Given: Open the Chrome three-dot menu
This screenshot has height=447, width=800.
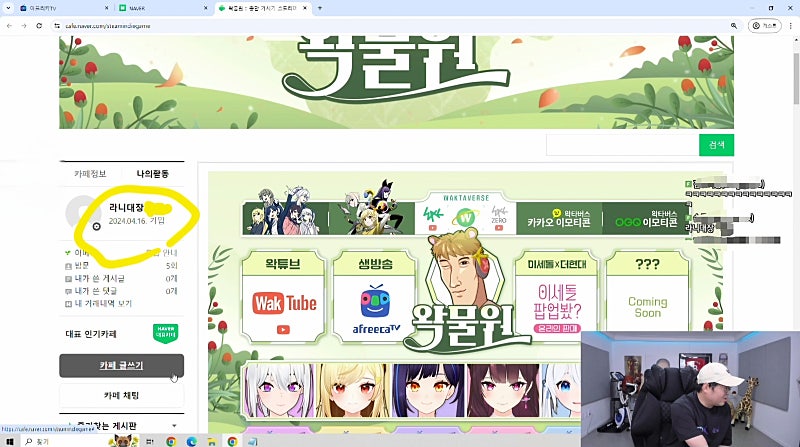Looking at the screenshot, I should coord(791,26).
